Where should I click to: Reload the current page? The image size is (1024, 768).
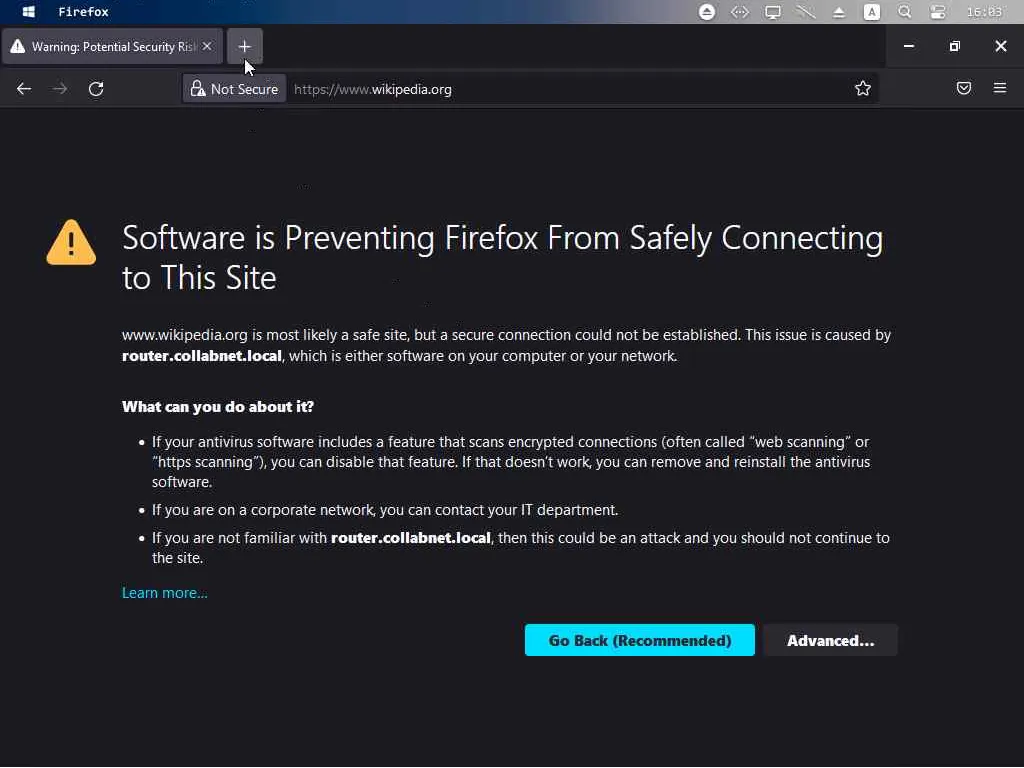click(96, 89)
